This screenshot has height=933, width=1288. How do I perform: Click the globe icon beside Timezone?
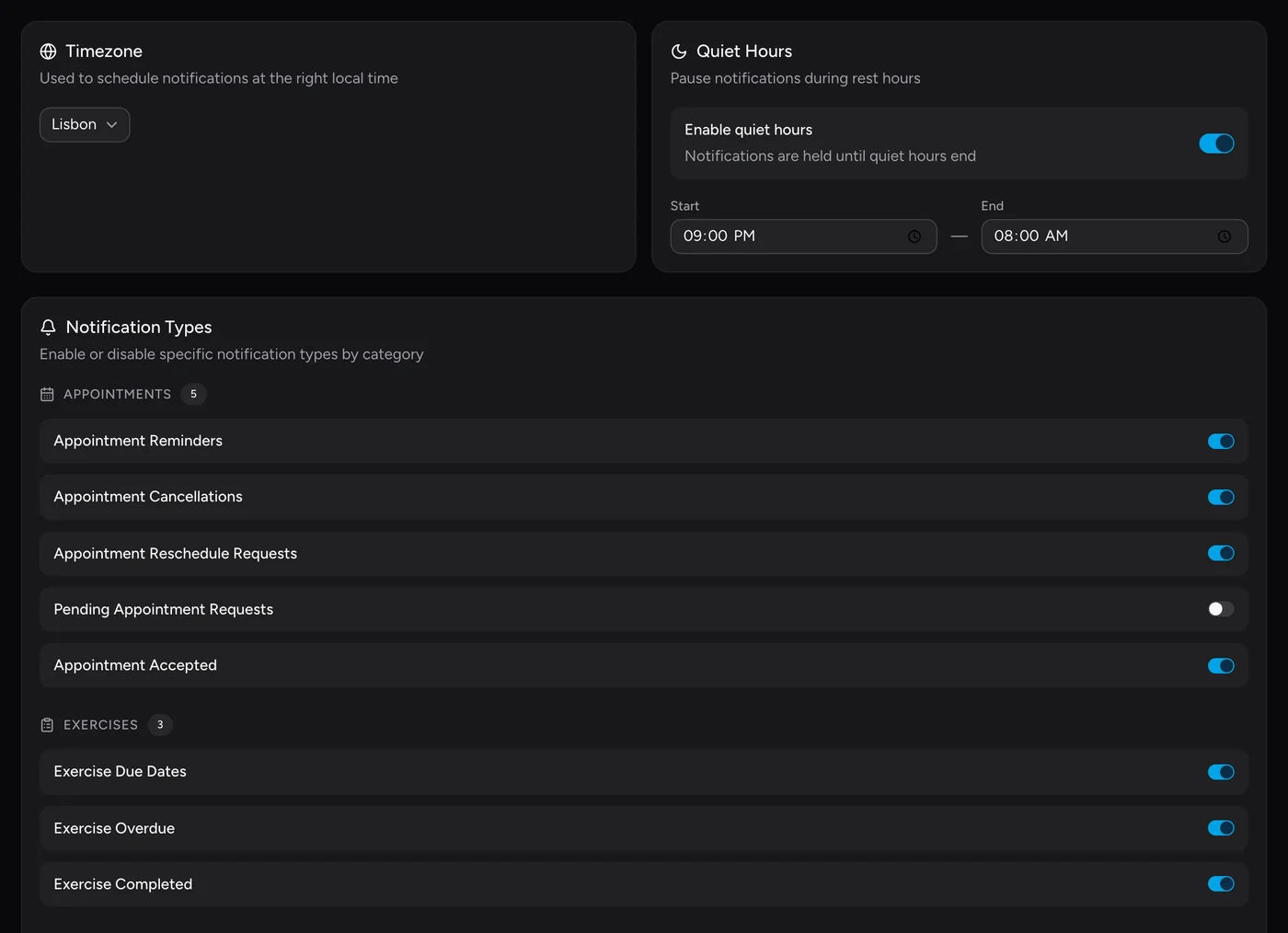(48, 52)
